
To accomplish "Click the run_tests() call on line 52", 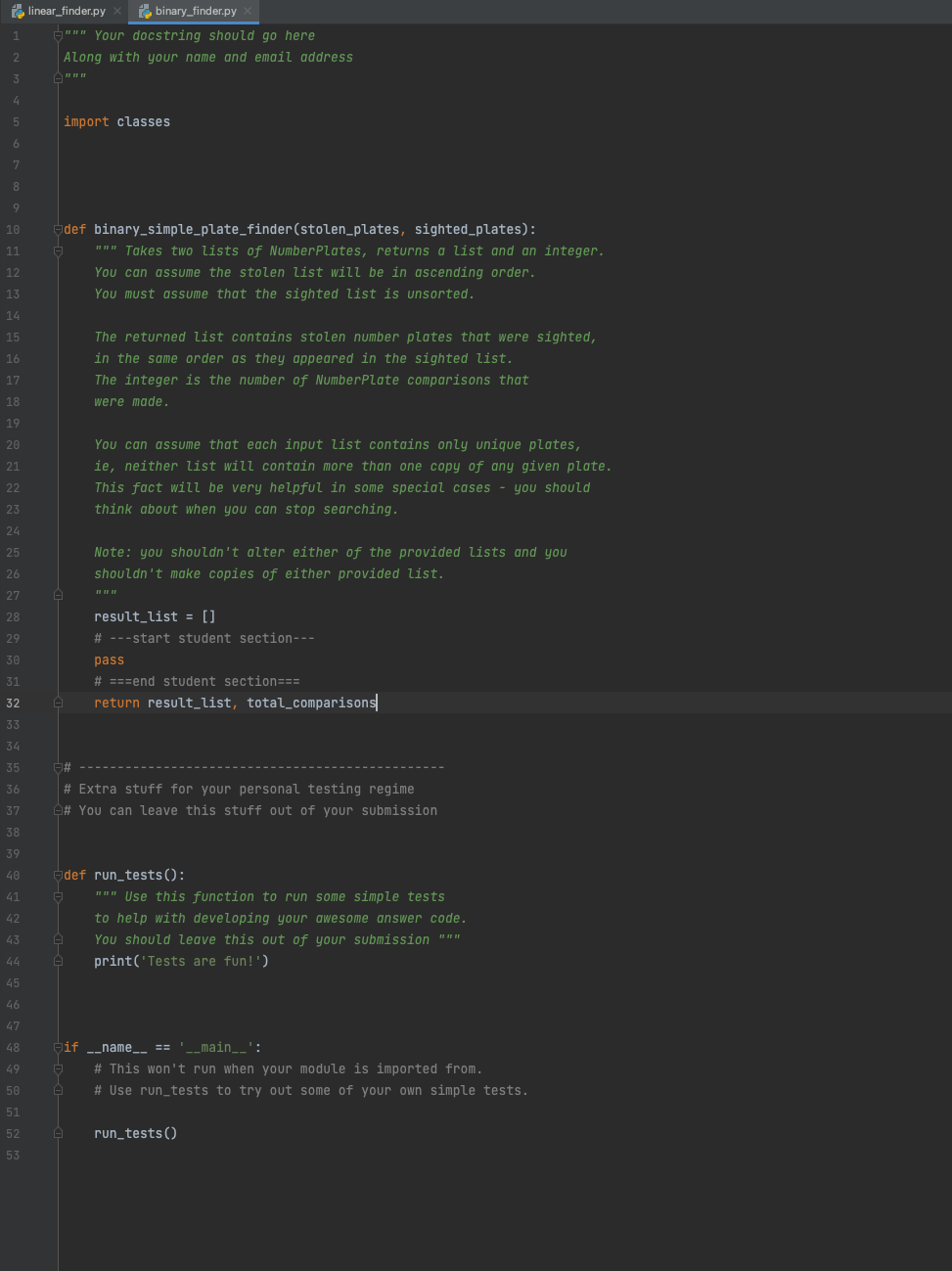I will [x=136, y=1134].
